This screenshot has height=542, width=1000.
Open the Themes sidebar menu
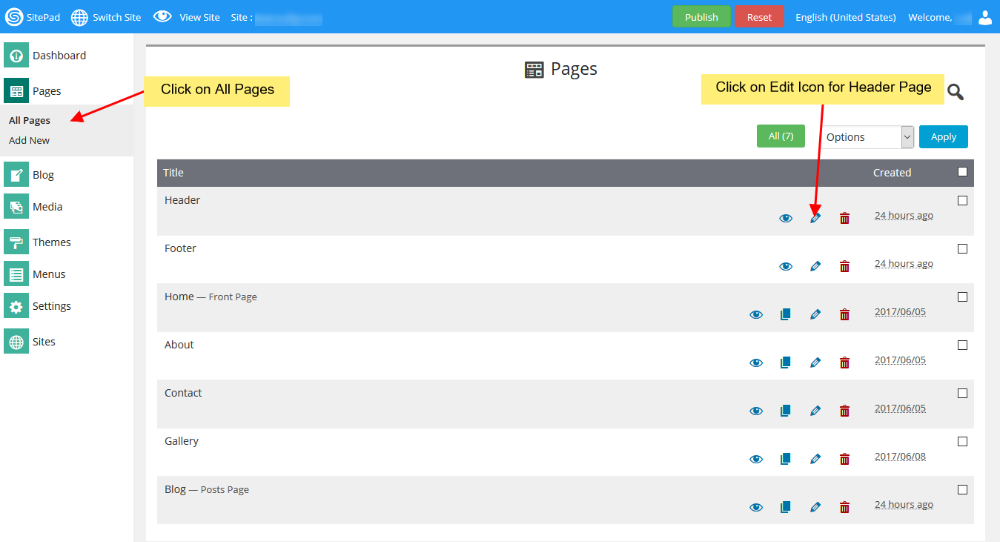coord(51,242)
